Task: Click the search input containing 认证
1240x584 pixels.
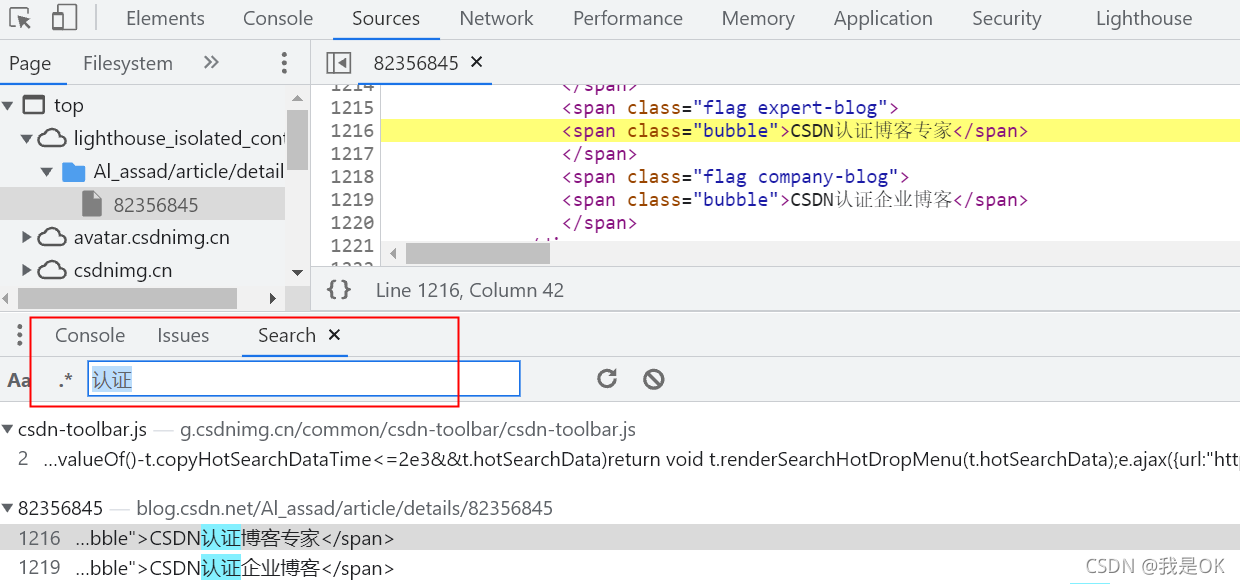Action: 304,379
